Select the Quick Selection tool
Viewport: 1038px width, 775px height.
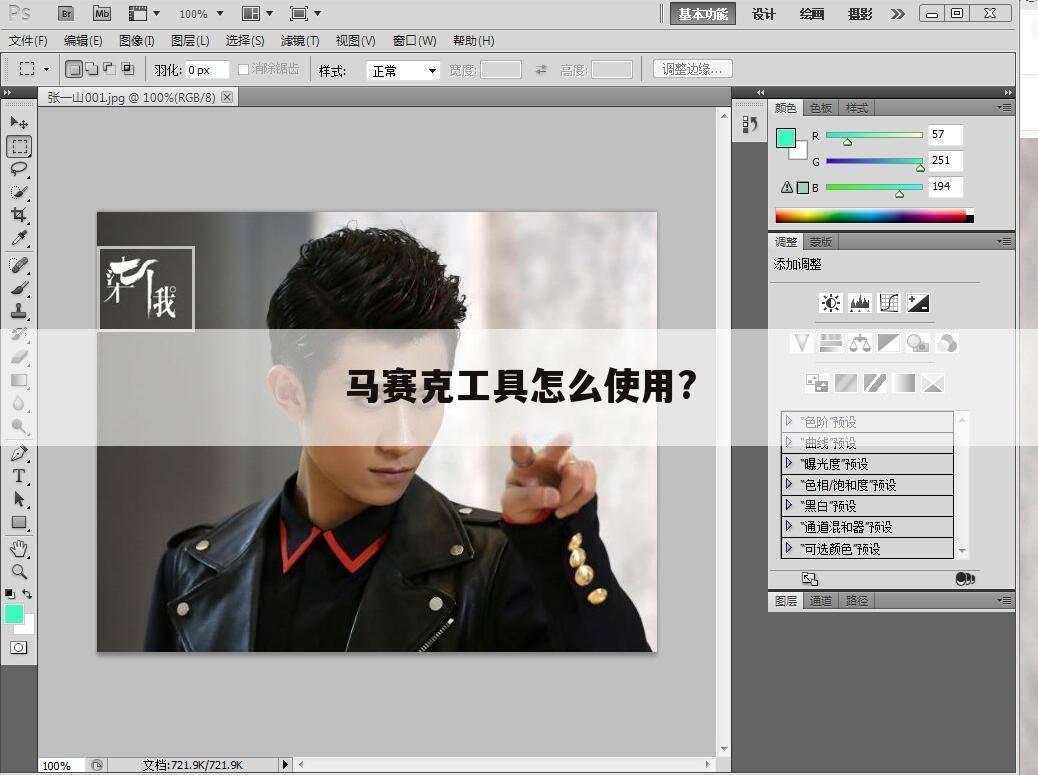point(19,192)
